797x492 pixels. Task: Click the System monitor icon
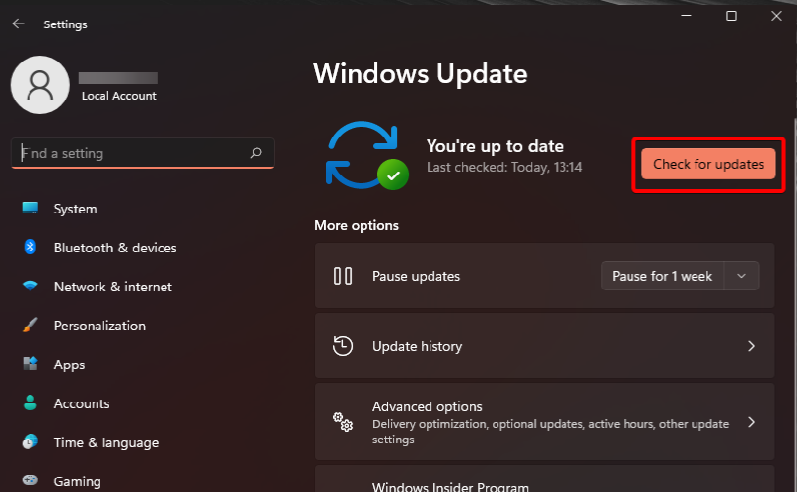coord(30,208)
